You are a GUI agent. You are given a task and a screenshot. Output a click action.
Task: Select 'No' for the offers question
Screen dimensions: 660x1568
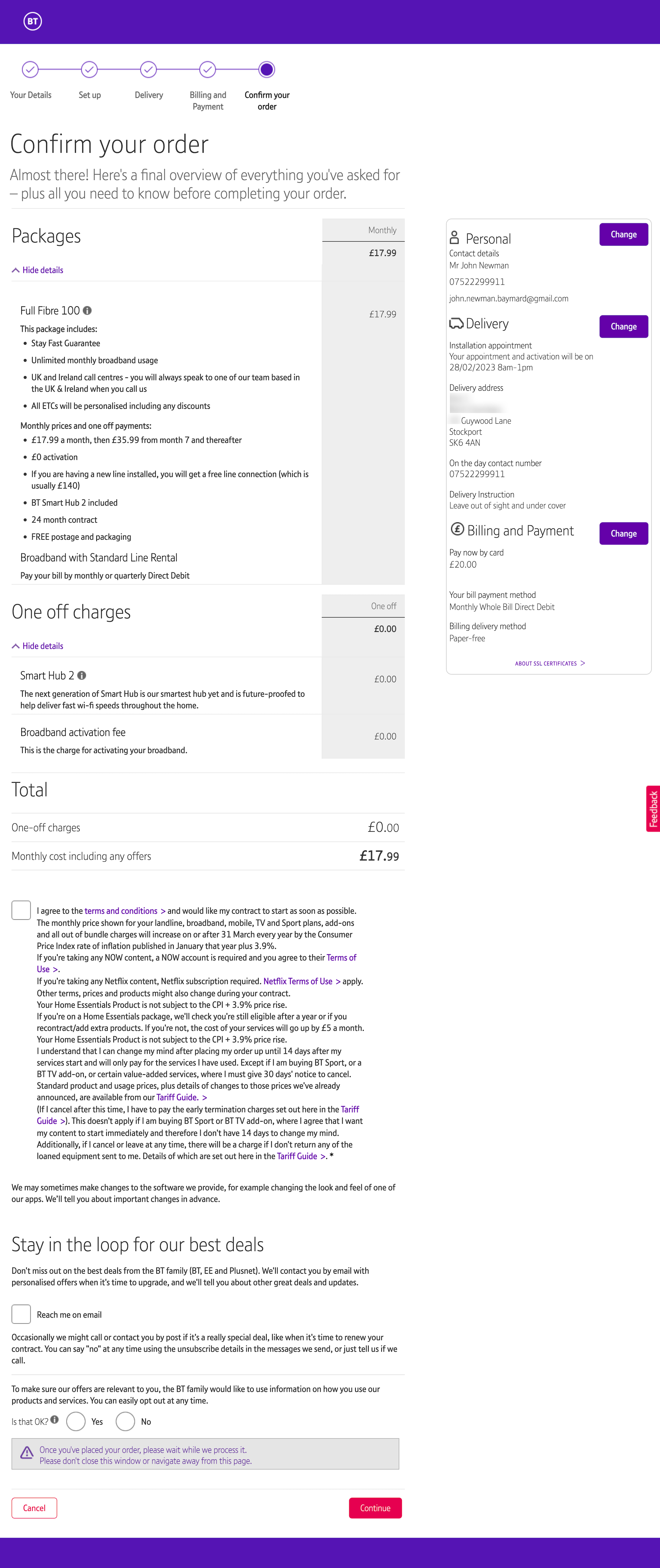coord(125,1421)
